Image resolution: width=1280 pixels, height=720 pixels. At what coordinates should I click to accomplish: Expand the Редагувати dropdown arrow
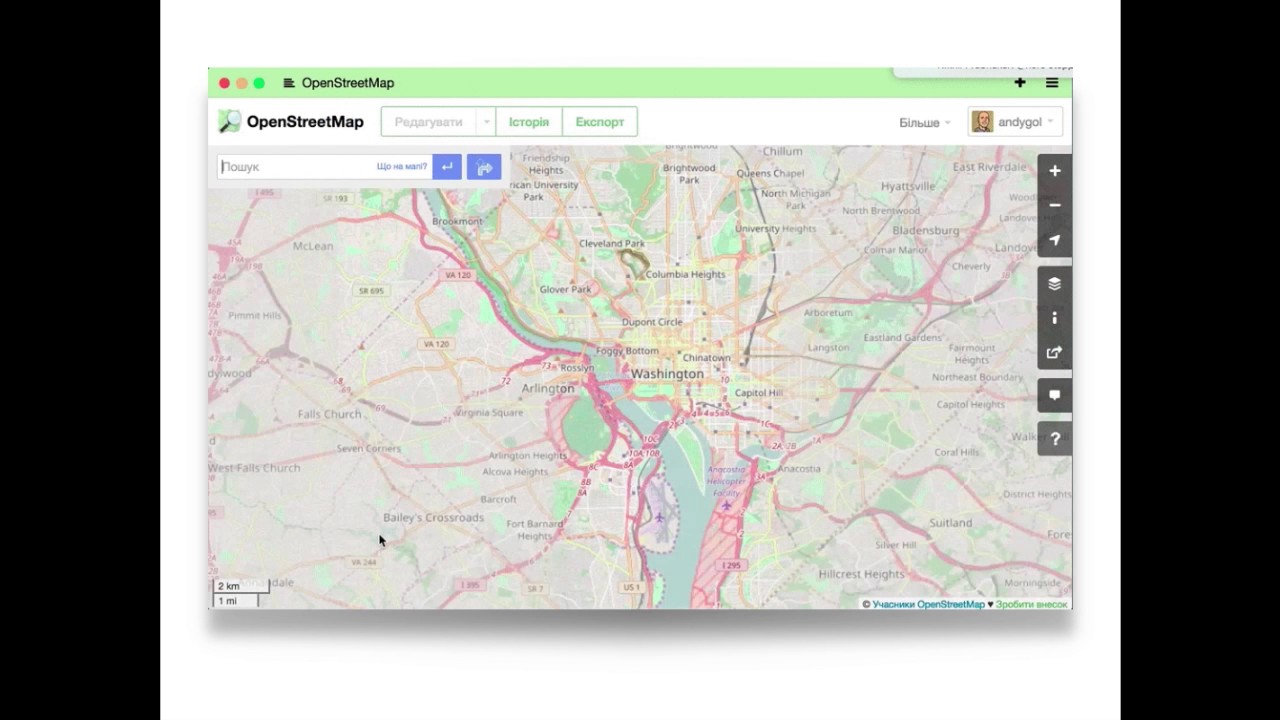point(486,122)
